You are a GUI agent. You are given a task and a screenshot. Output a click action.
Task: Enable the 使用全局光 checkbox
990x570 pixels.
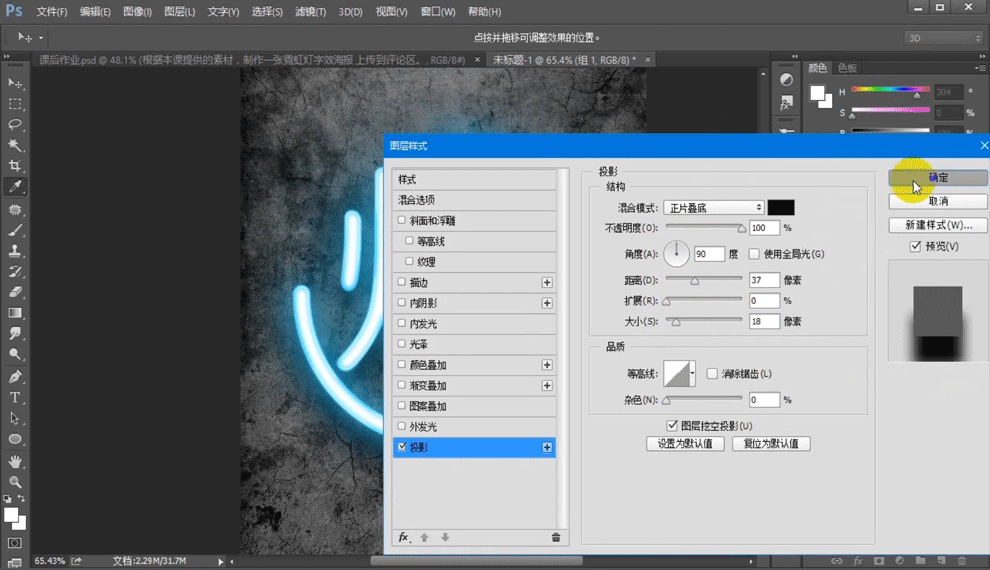[x=754, y=254]
